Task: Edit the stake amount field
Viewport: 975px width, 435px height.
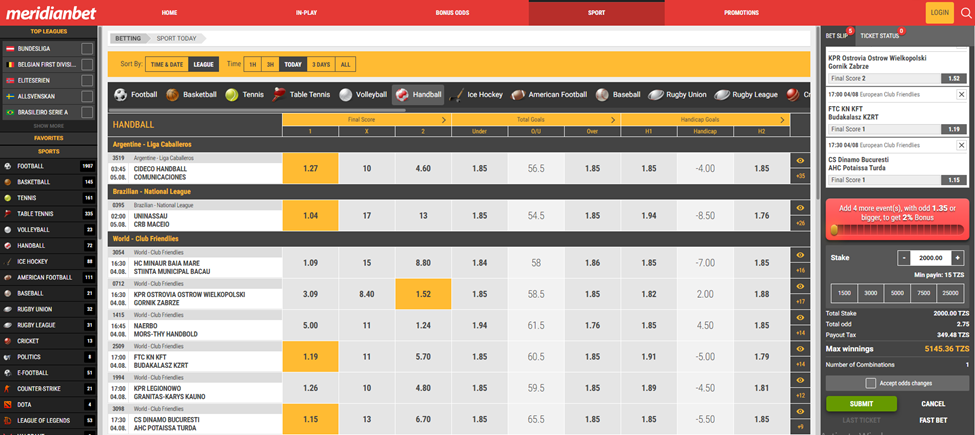Action: click(x=931, y=257)
